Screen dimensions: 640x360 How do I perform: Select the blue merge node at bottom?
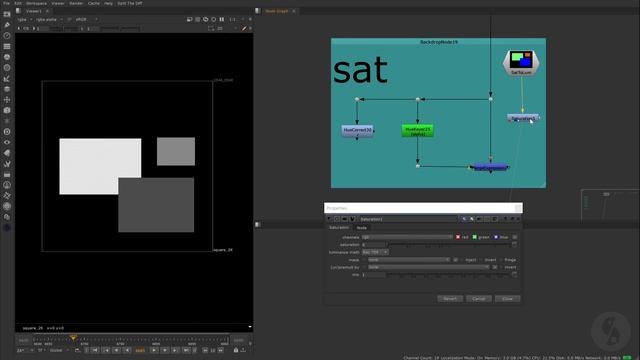tap(491, 167)
